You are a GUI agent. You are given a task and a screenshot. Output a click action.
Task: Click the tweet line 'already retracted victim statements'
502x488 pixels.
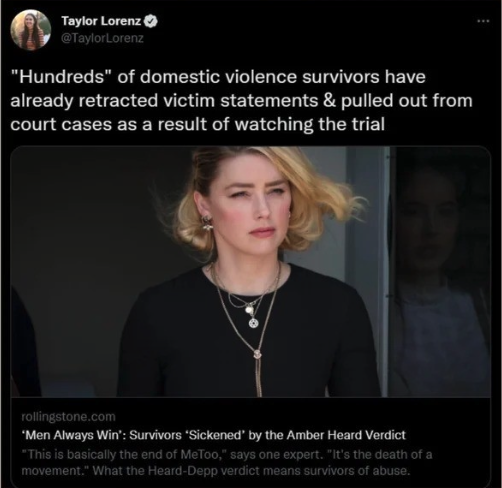pyautogui.click(x=164, y=101)
